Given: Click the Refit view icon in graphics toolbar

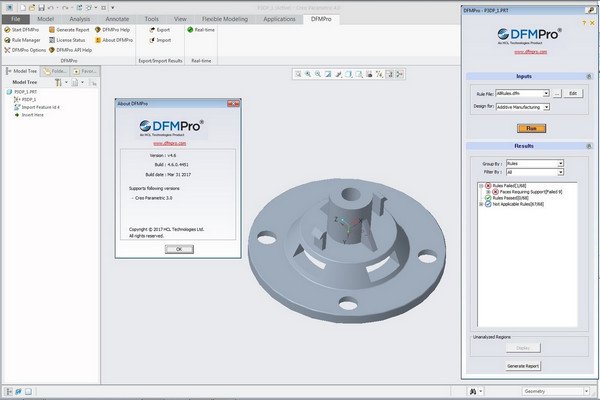Looking at the screenshot, I should [298, 74].
